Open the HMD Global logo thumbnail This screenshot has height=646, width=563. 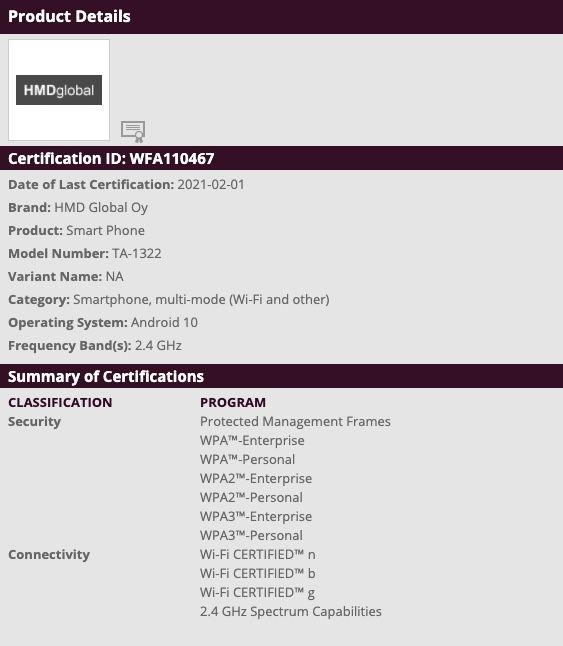click(59, 90)
